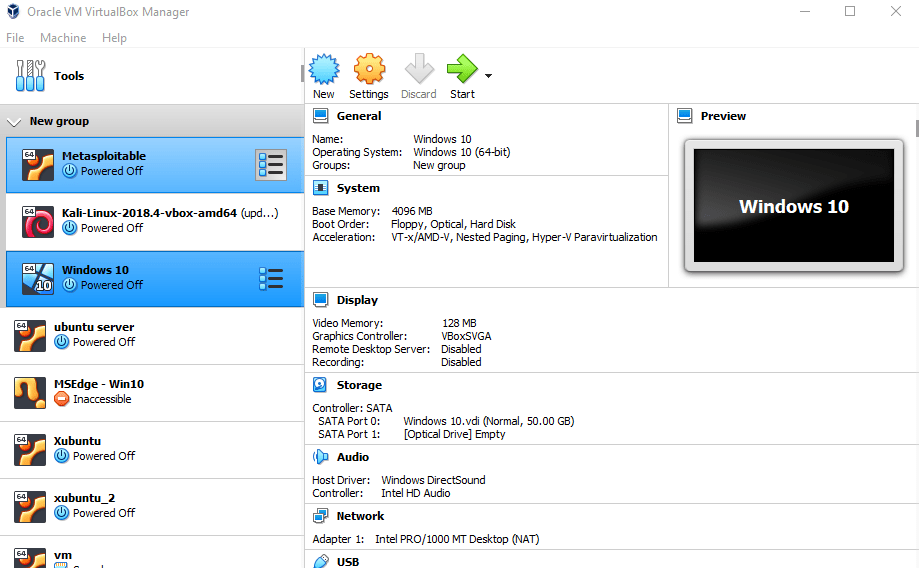Click the System section header
Image resolution: width=919 pixels, height=568 pixels.
click(x=358, y=188)
